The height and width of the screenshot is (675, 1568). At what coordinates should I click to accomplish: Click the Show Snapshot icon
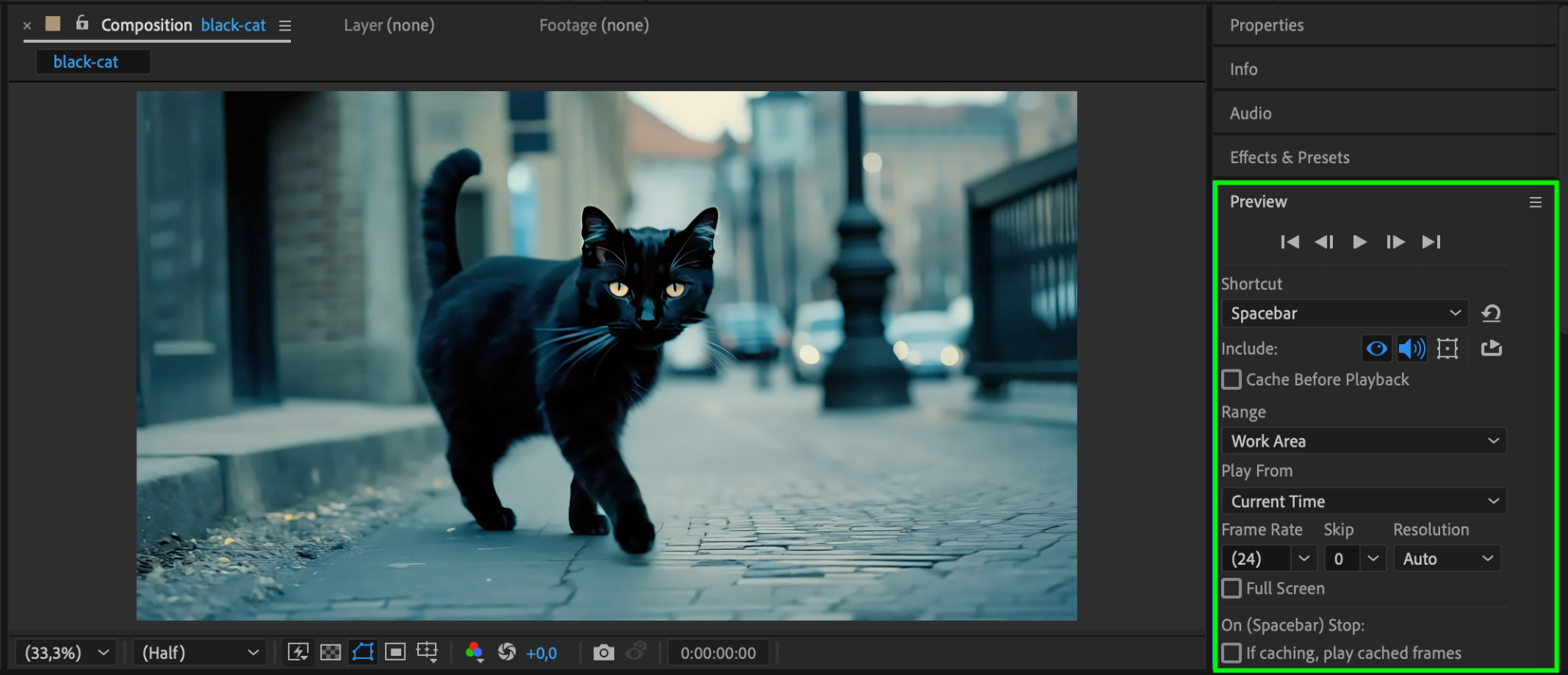pos(635,652)
